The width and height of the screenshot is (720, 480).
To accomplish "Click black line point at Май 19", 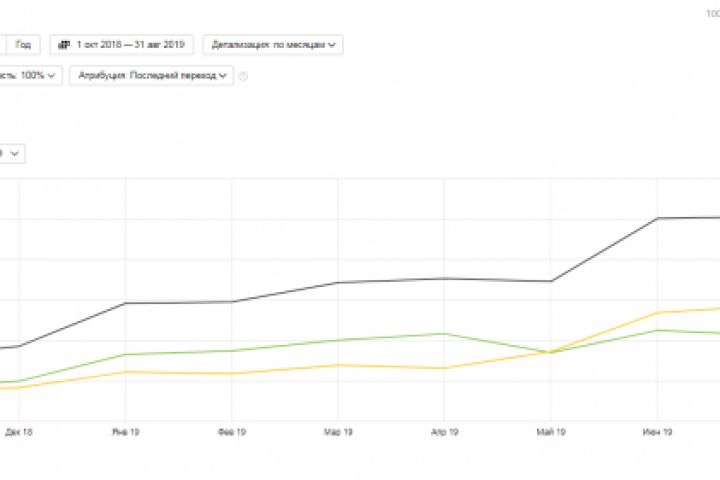I will [x=551, y=281].
